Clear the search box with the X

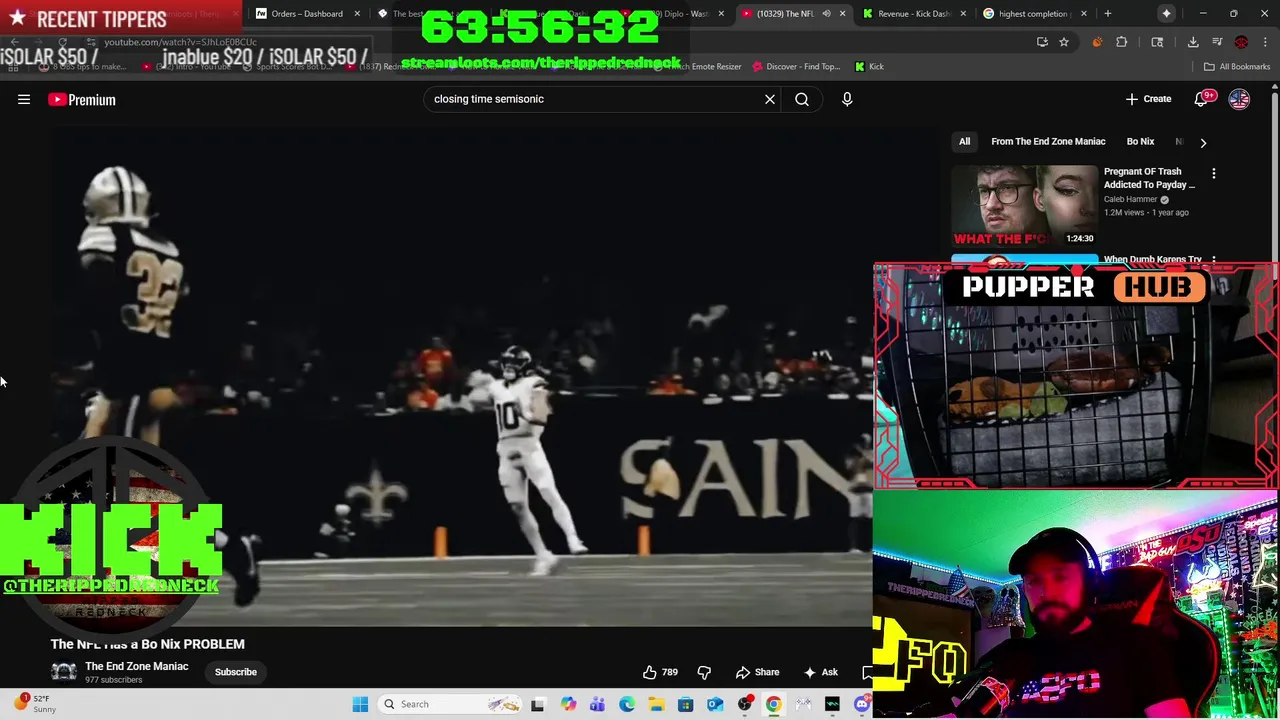[770, 99]
